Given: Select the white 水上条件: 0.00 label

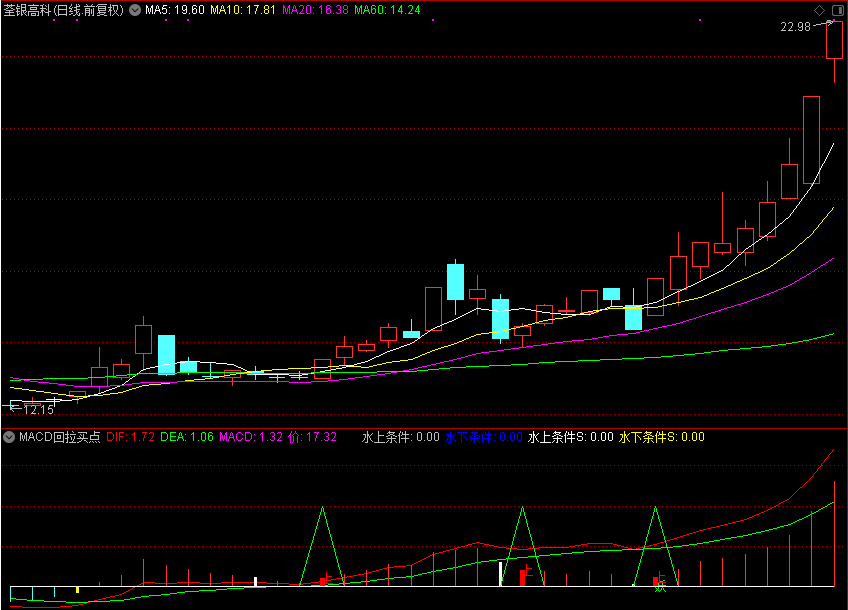Looking at the screenshot, I should (x=400, y=437).
